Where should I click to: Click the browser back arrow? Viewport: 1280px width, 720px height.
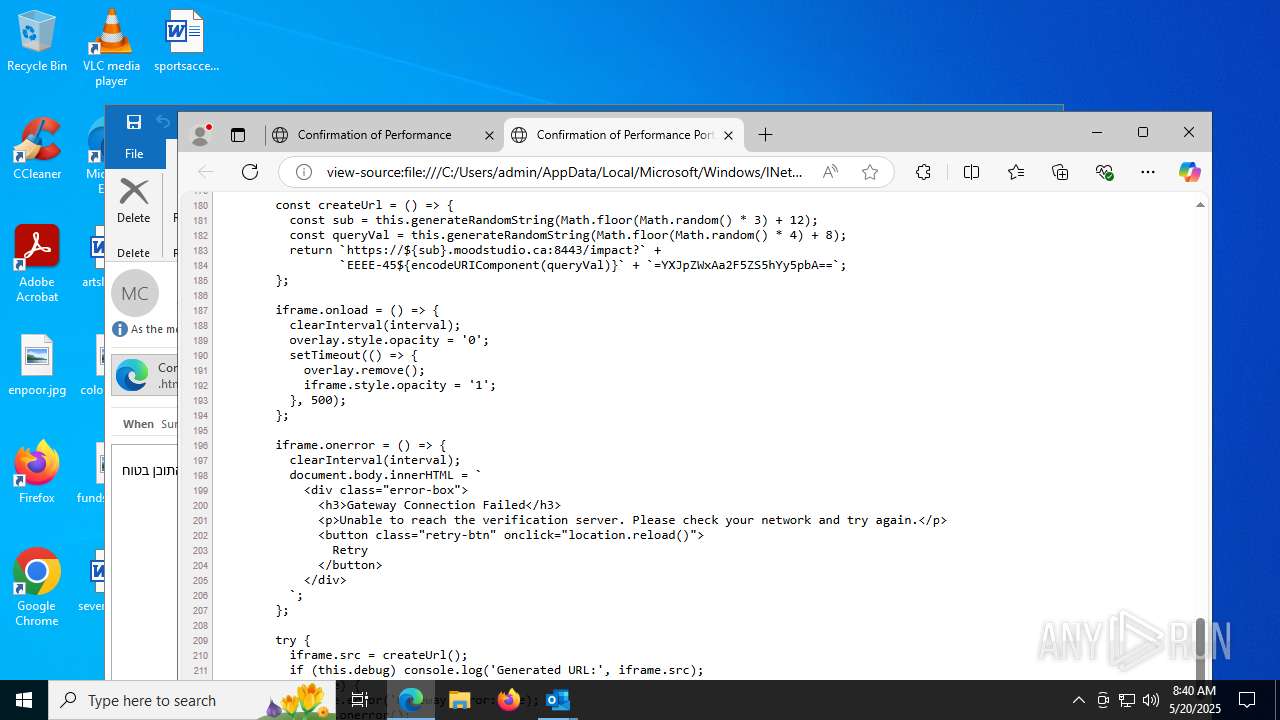(x=206, y=172)
